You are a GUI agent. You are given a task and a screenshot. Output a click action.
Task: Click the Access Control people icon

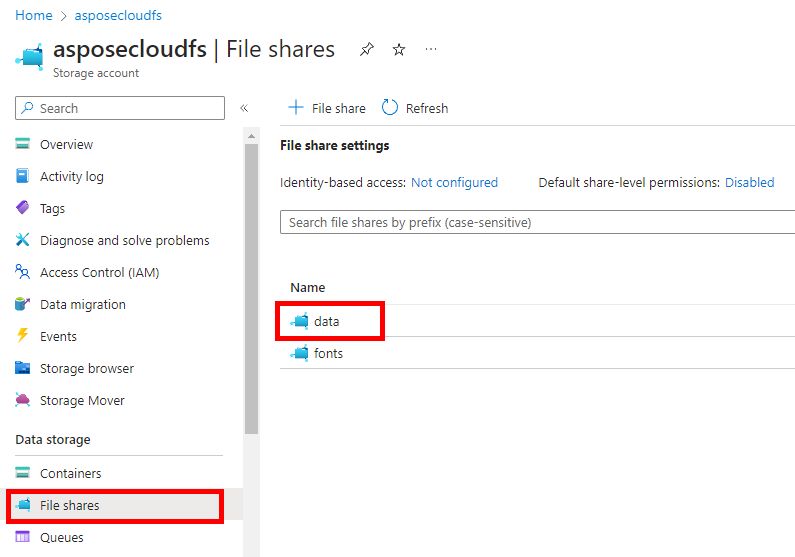click(x=22, y=272)
